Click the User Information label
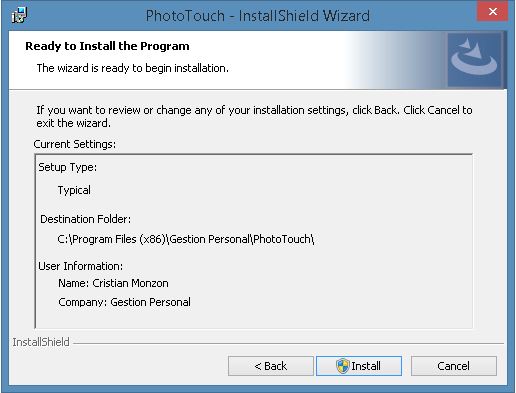516x393 pixels. (x=81, y=266)
